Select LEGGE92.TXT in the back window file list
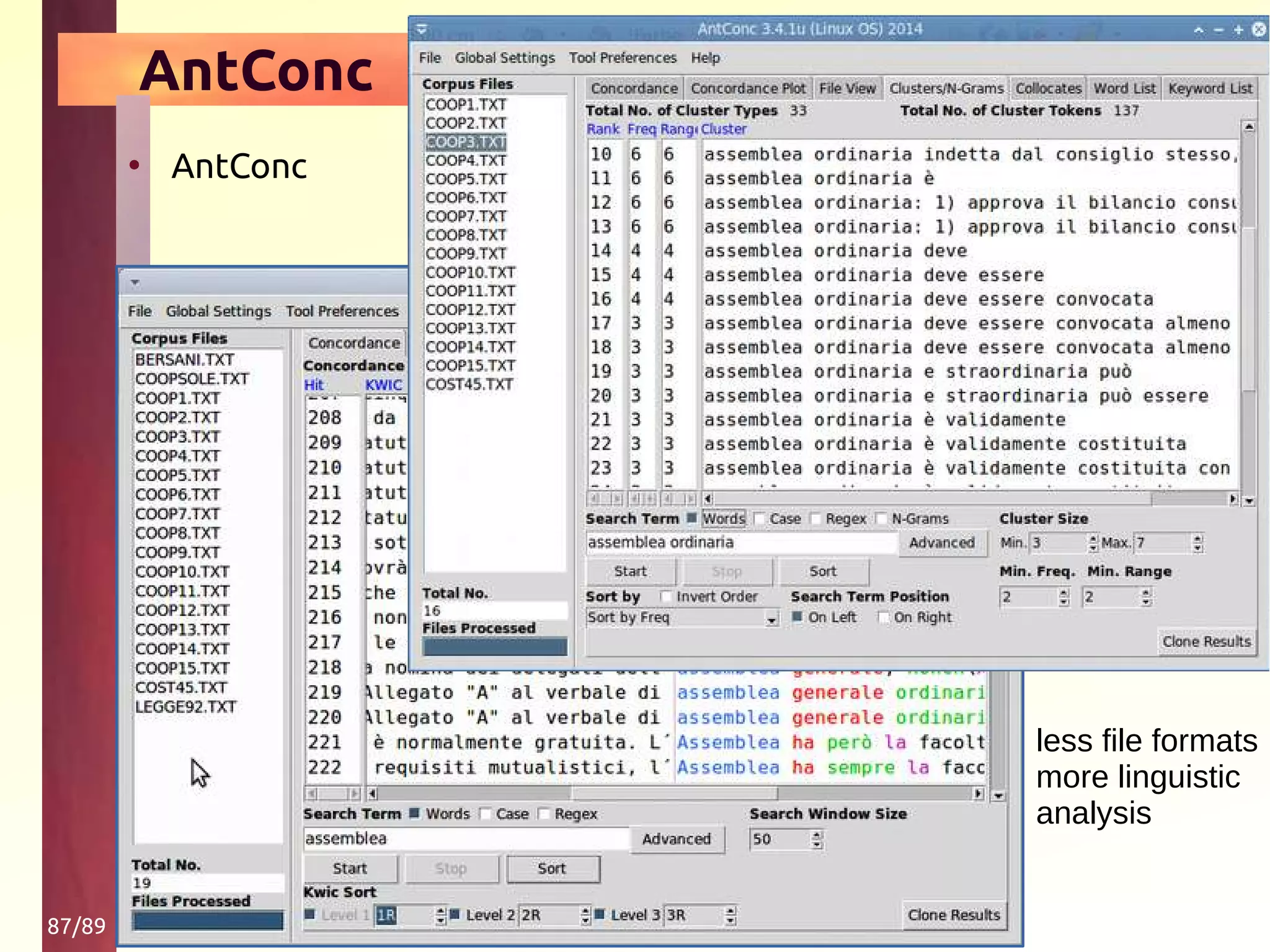The image size is (1270, 952). (186, 706)
